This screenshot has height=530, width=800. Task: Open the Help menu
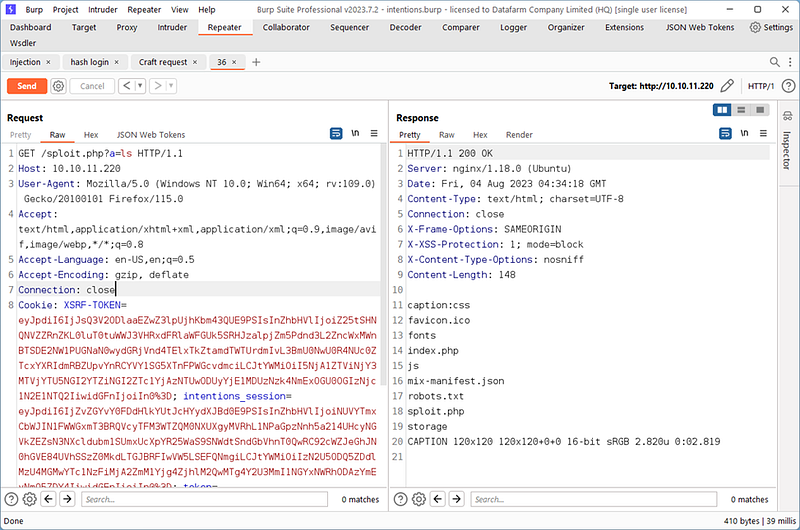(207, 10)
